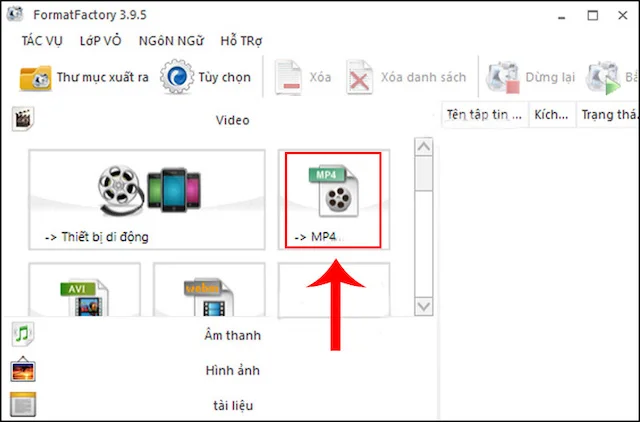
Task: Expand the tài liệu category
Action: point(223,405)
